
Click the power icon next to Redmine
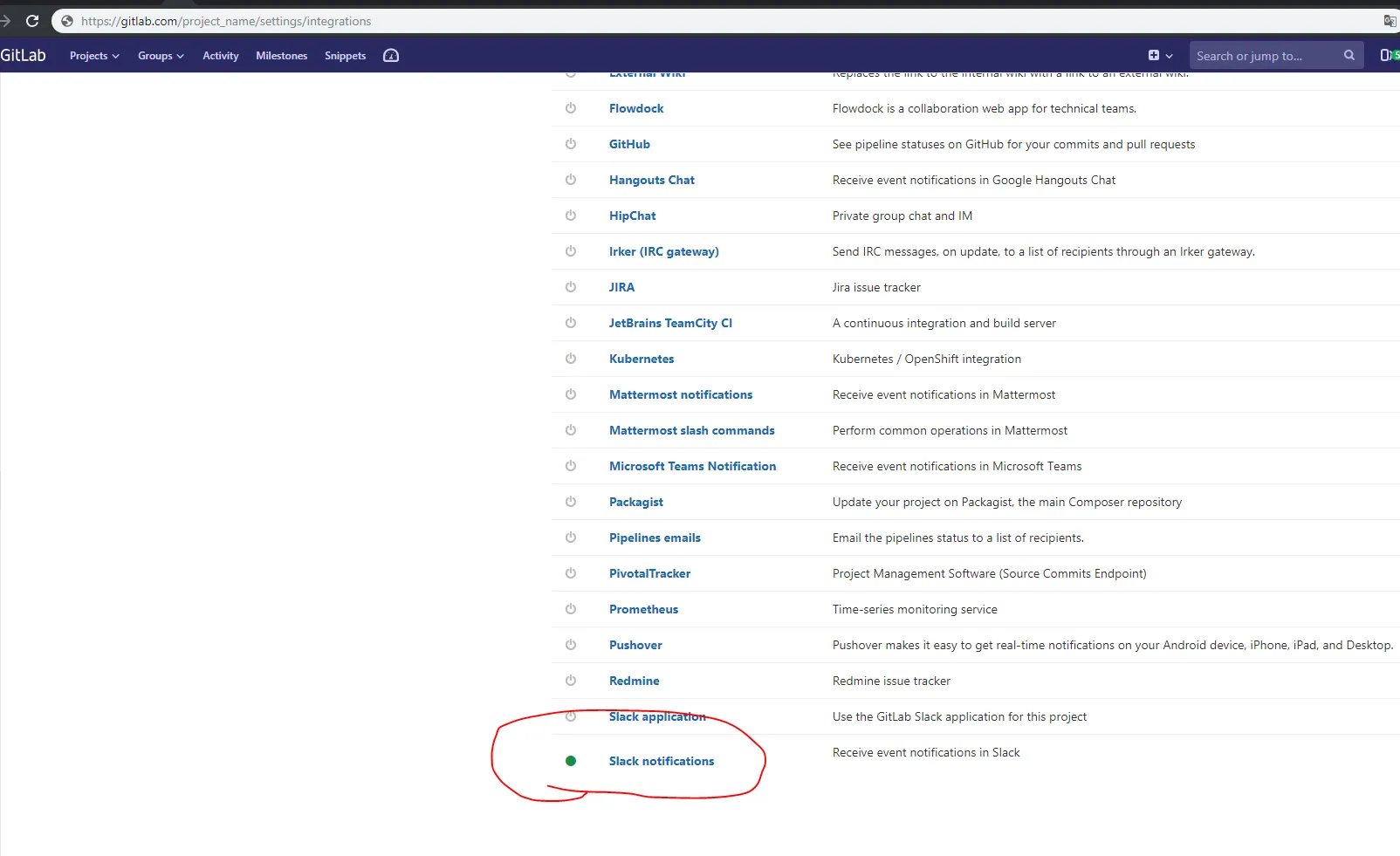click(x=571, y=681)
